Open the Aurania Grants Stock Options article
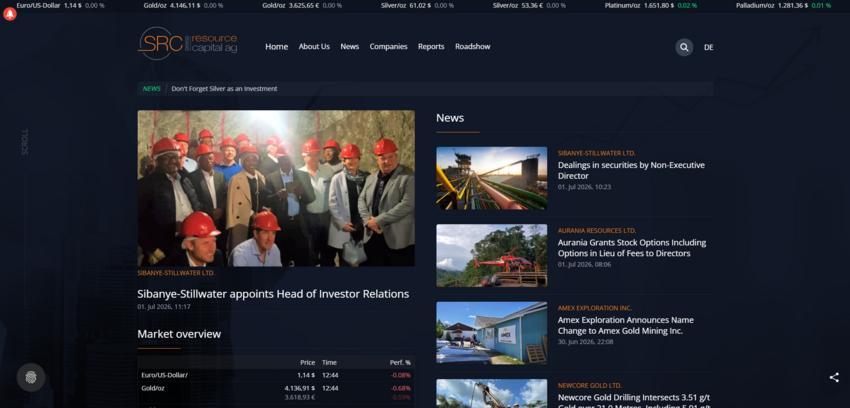850x408 pixels. (x=632, y=248)
